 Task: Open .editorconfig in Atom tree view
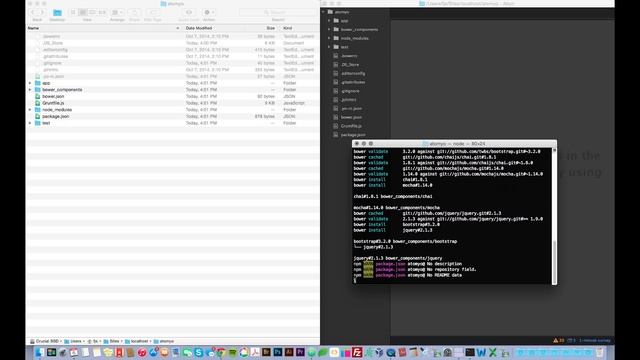(353, 73)
